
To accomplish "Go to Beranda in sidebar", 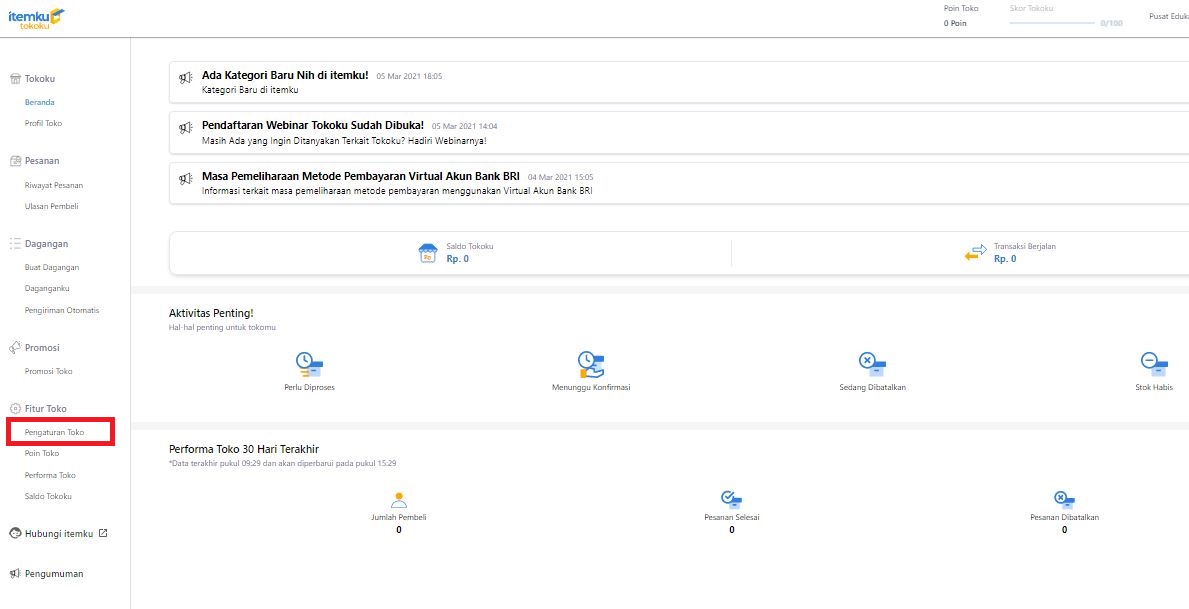I will click(40, 102).
